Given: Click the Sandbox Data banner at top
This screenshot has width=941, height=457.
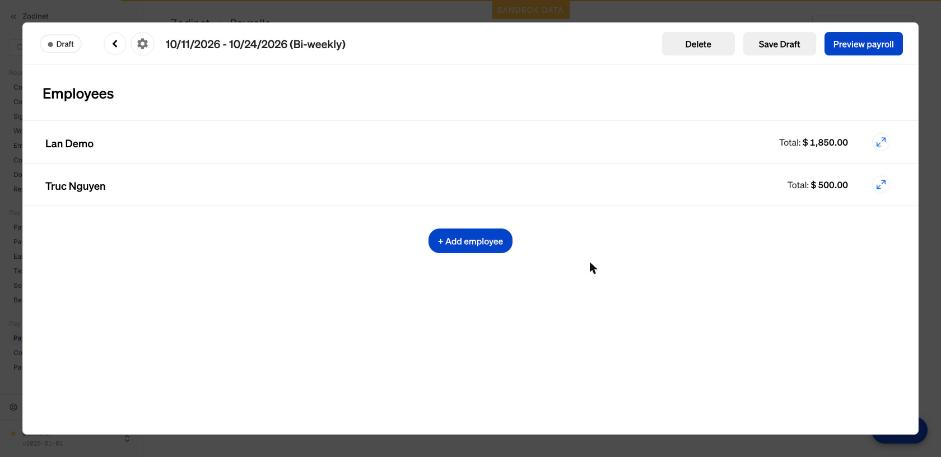Looking at the screenshot, I should (531, 10).
